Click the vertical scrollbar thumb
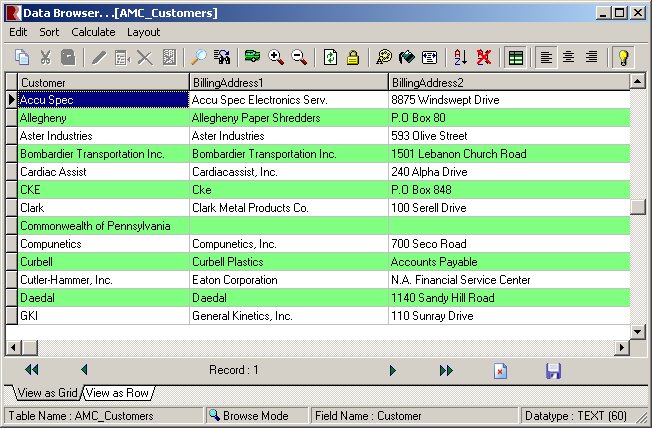The height and width of the screenshot is (428, 652). (x=637, y=207)
